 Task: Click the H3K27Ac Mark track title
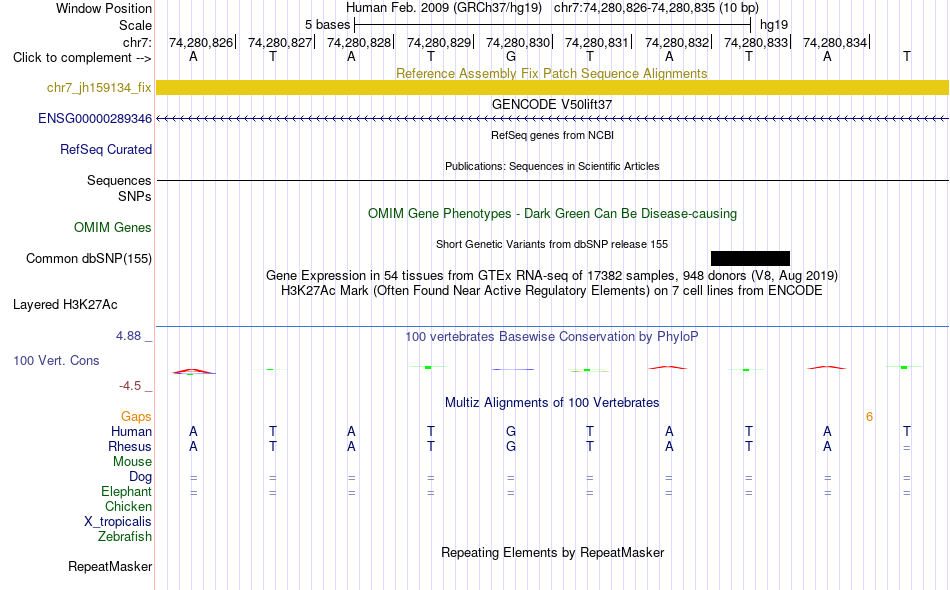[x=551, y=291]
